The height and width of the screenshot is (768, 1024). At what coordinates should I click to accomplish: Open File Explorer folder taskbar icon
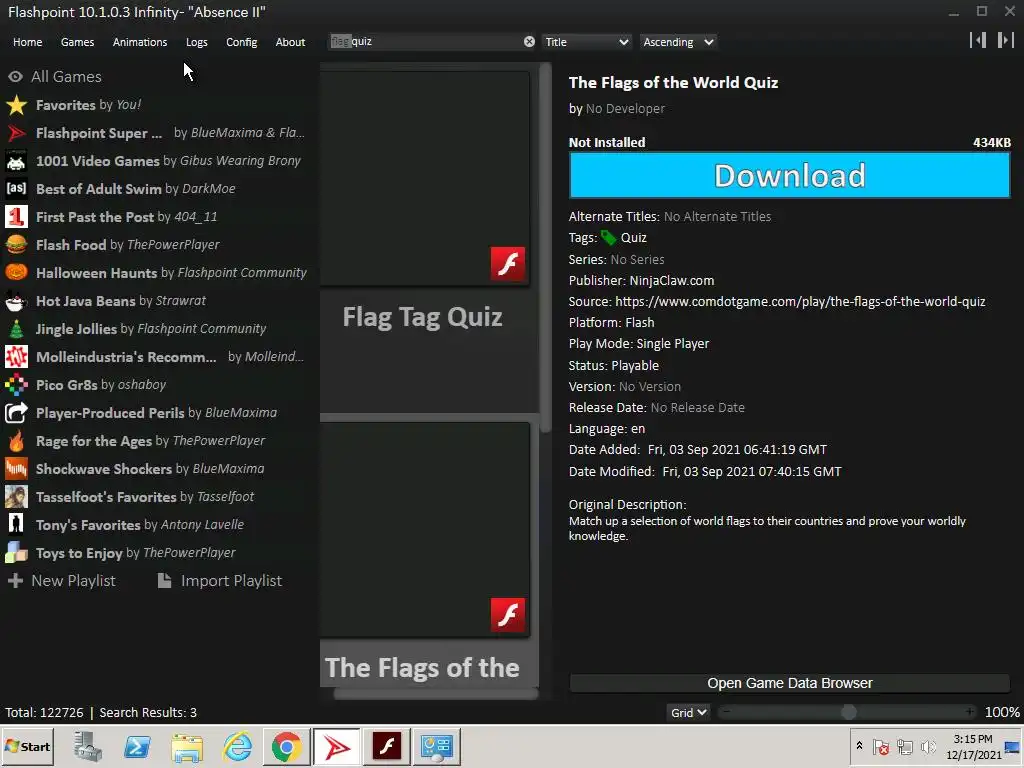(x=187, y=746)
